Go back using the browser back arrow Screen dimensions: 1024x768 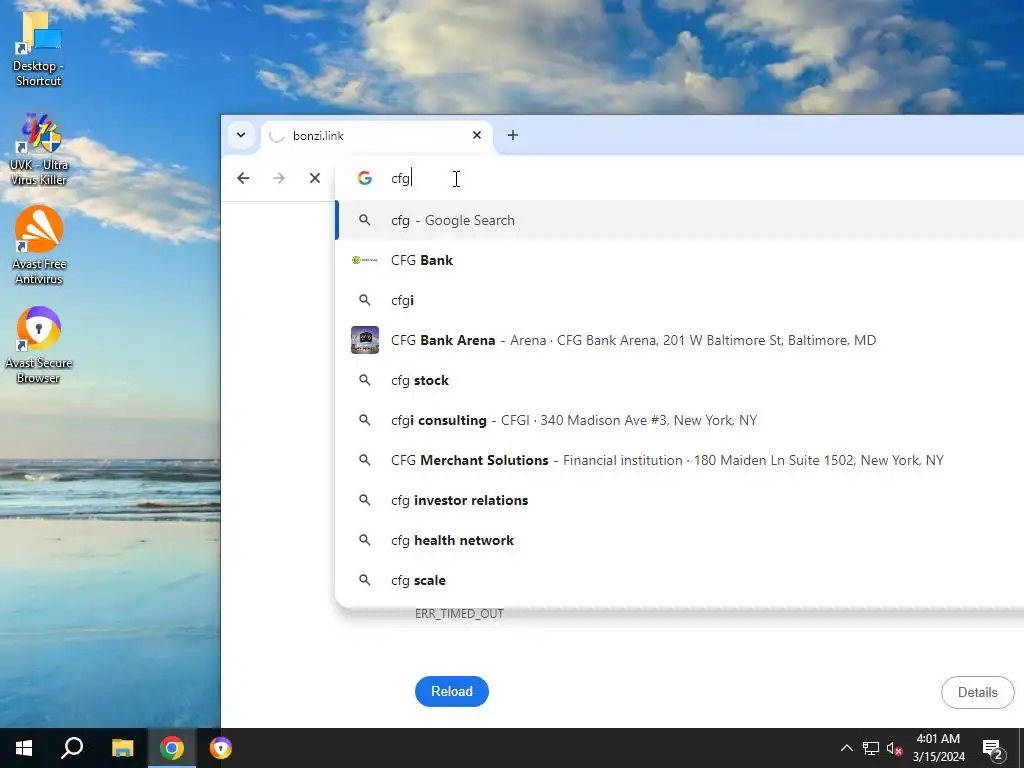click(243, 178)
